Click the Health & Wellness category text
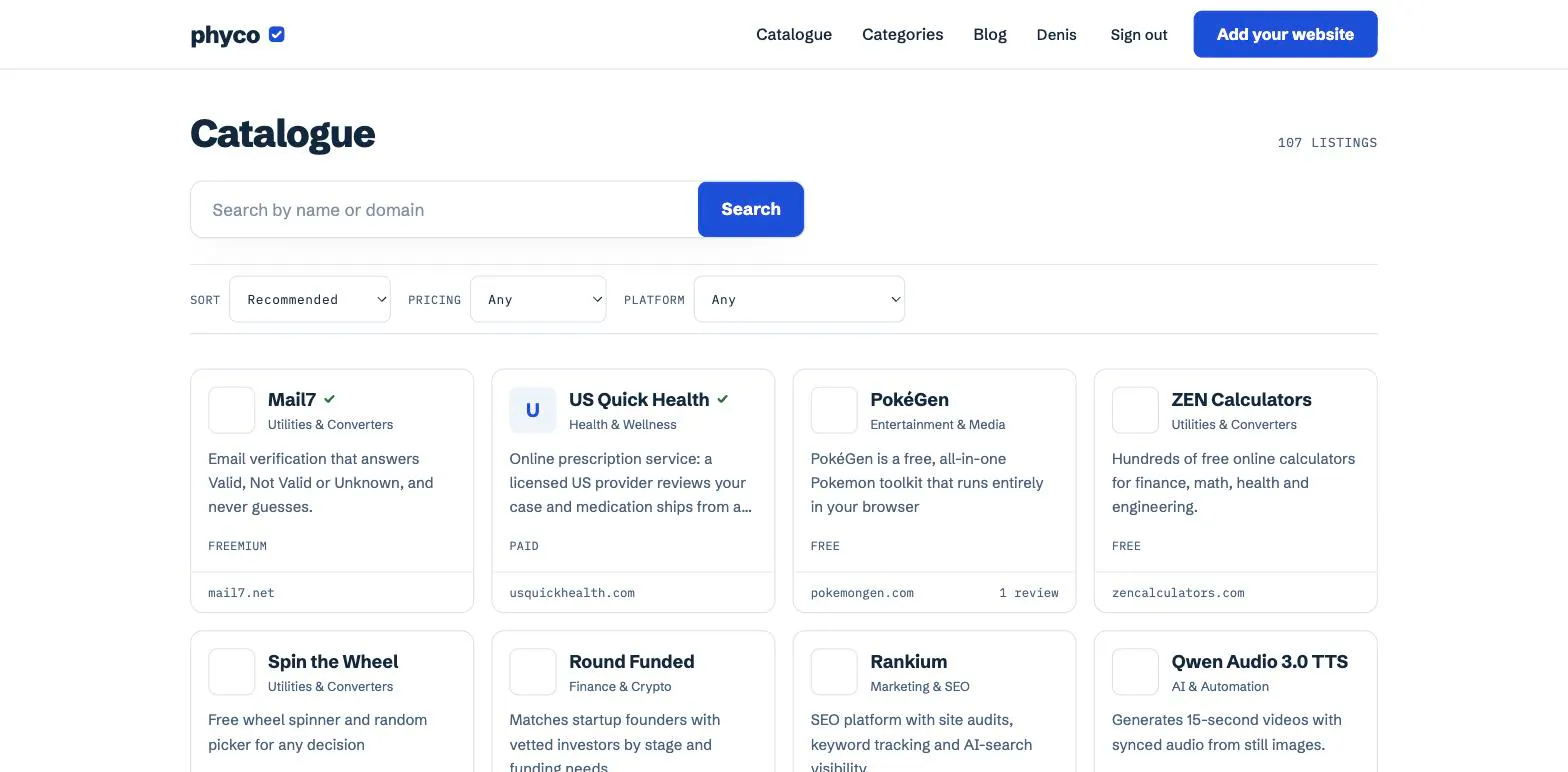 click(622, 425)
